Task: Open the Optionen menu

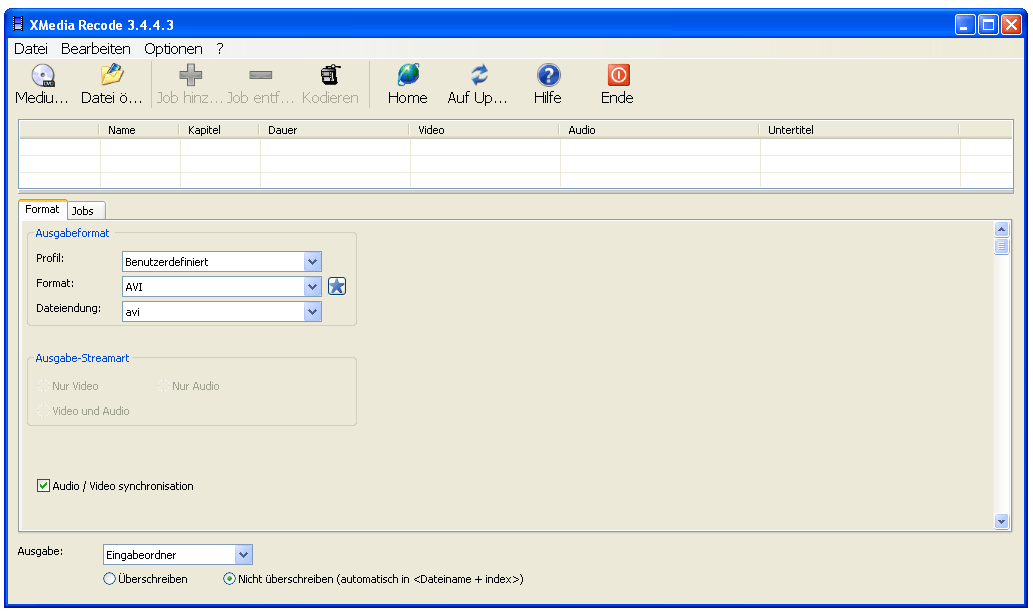Action: pos(173,49)
